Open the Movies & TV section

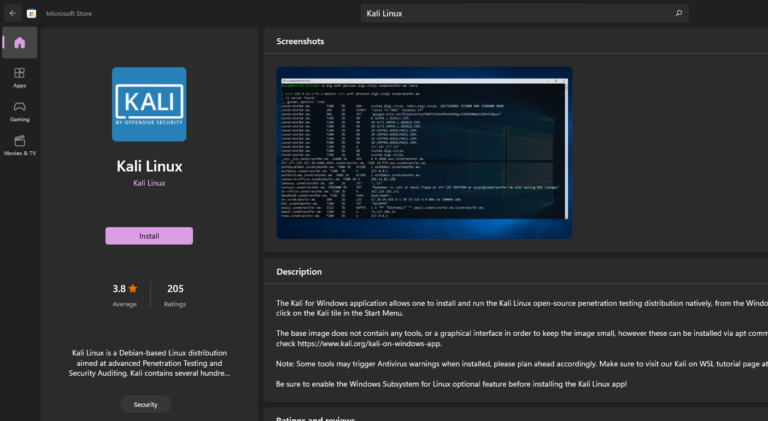pyautogui.click(x=20, y=145)
